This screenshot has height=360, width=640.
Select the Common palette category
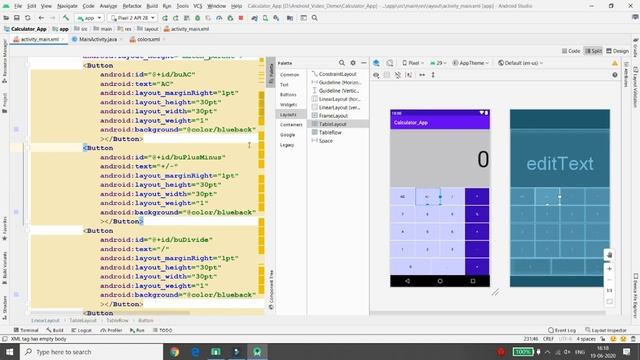(x=289, y=75)
